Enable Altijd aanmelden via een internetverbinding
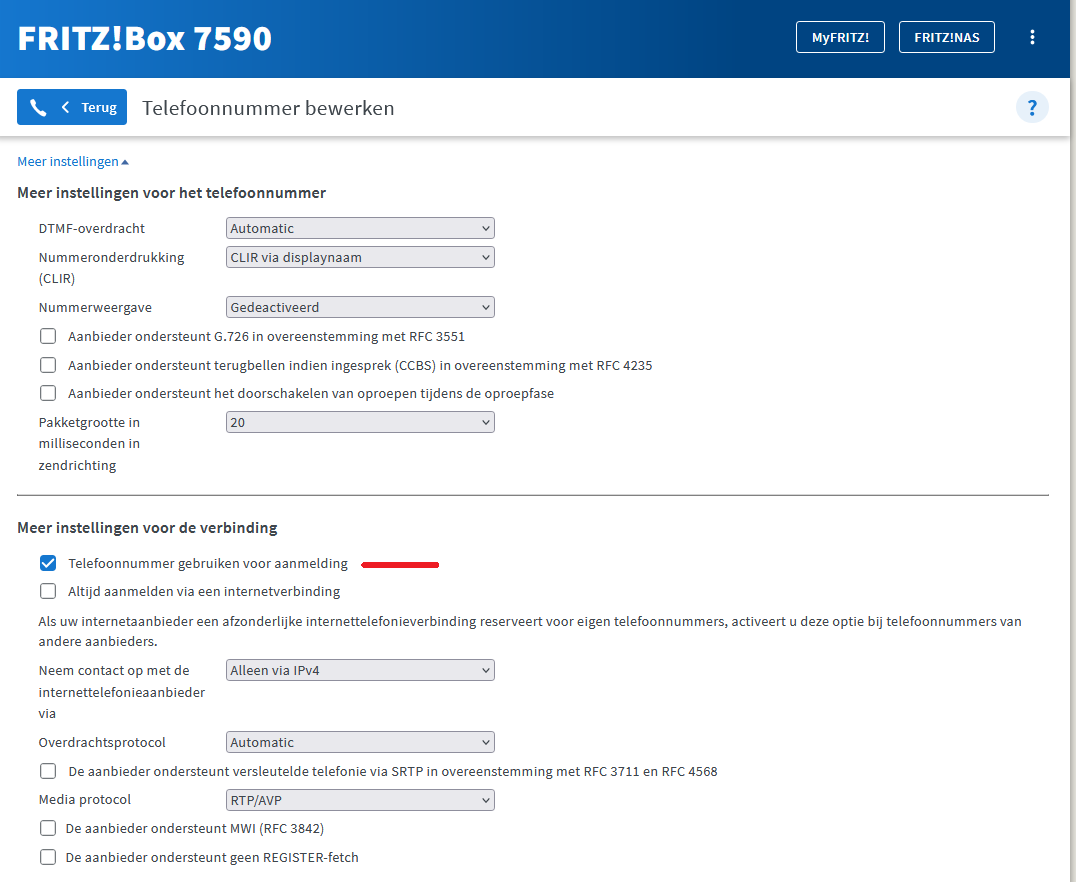Screen dimensions: 1076x882 click(x=48, y=592)
